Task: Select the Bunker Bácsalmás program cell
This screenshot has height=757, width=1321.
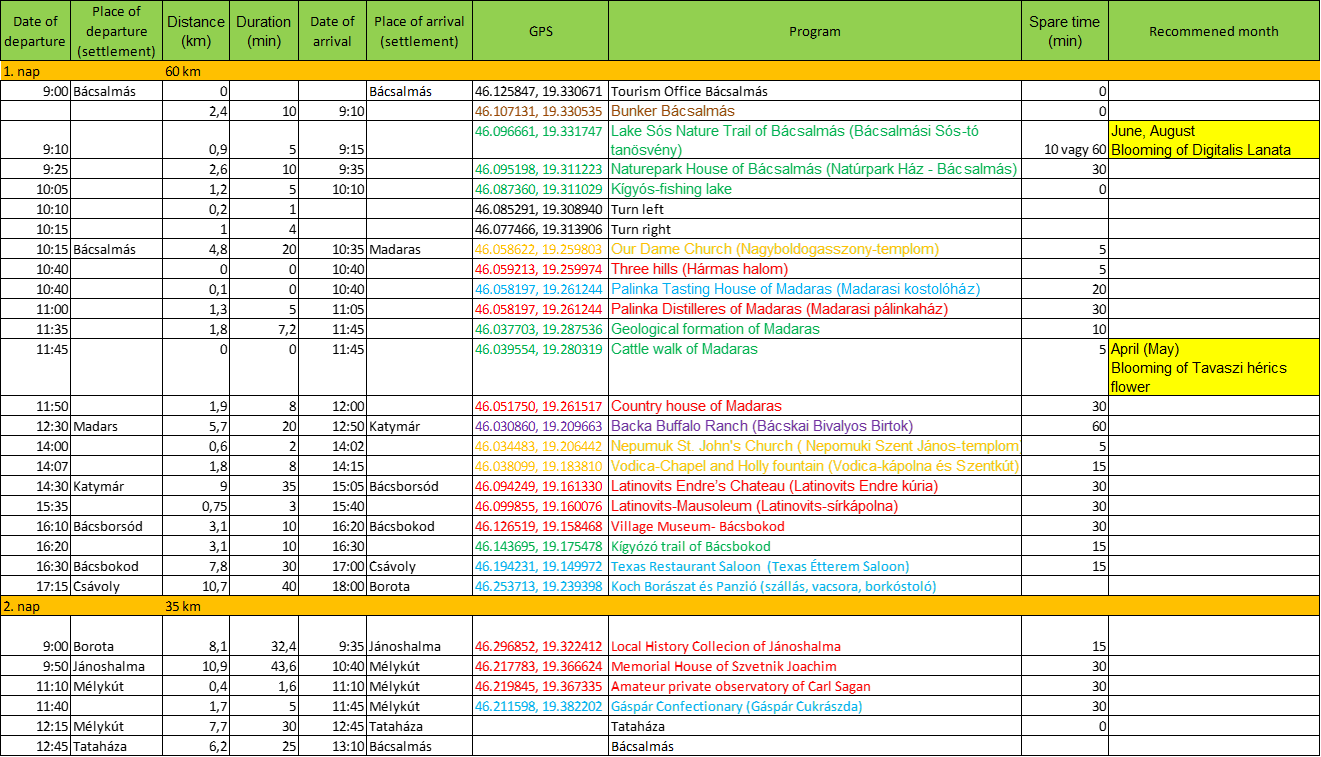Action: pyautogui.click(x=672, y=111)
